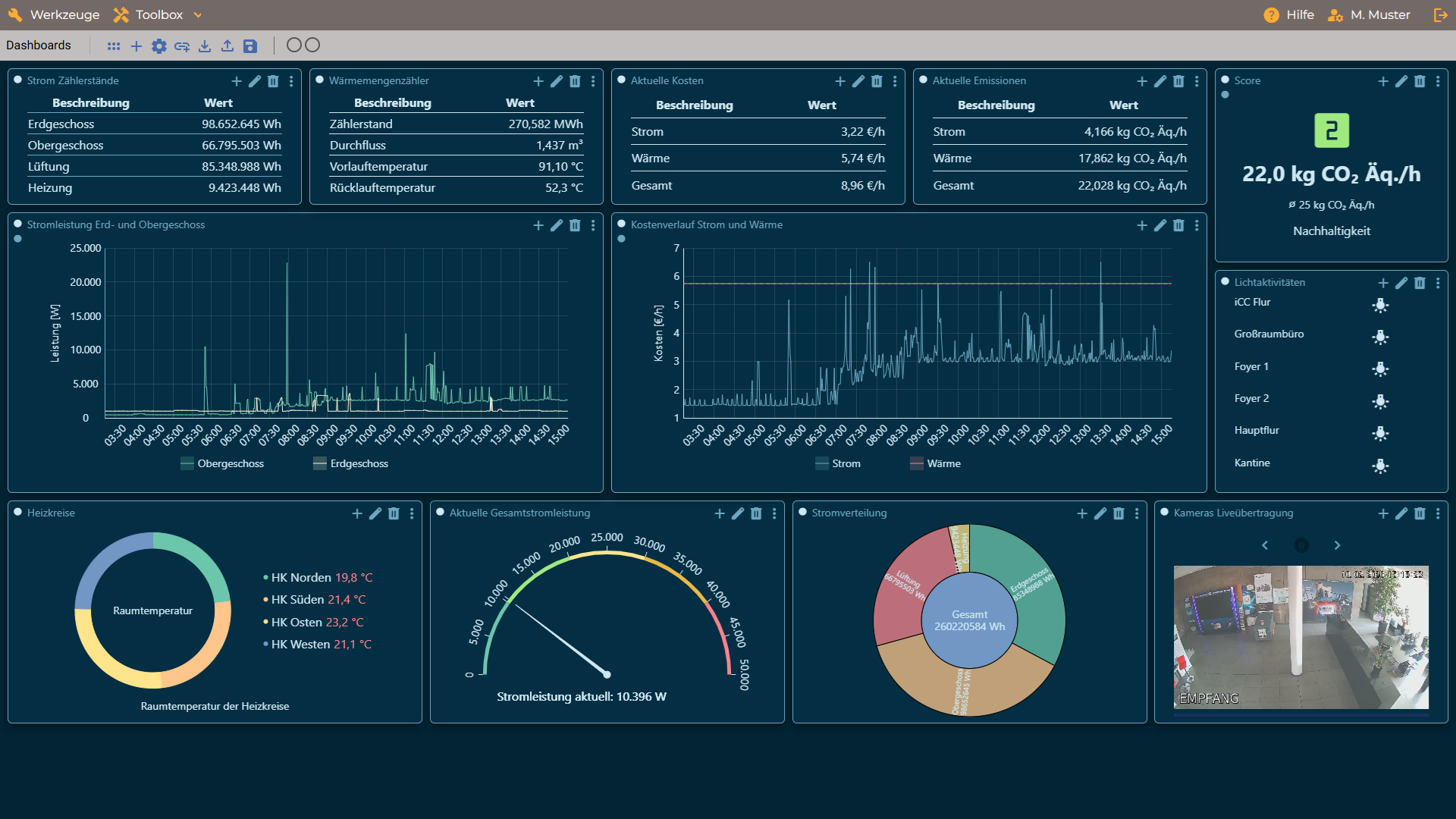Image resolution: width=1456 pixels, height=819 pixels.
Task: Delete the Aktuelle Kosten widget via trash icon
Action: pyautogui.click(x=877, y=81)
